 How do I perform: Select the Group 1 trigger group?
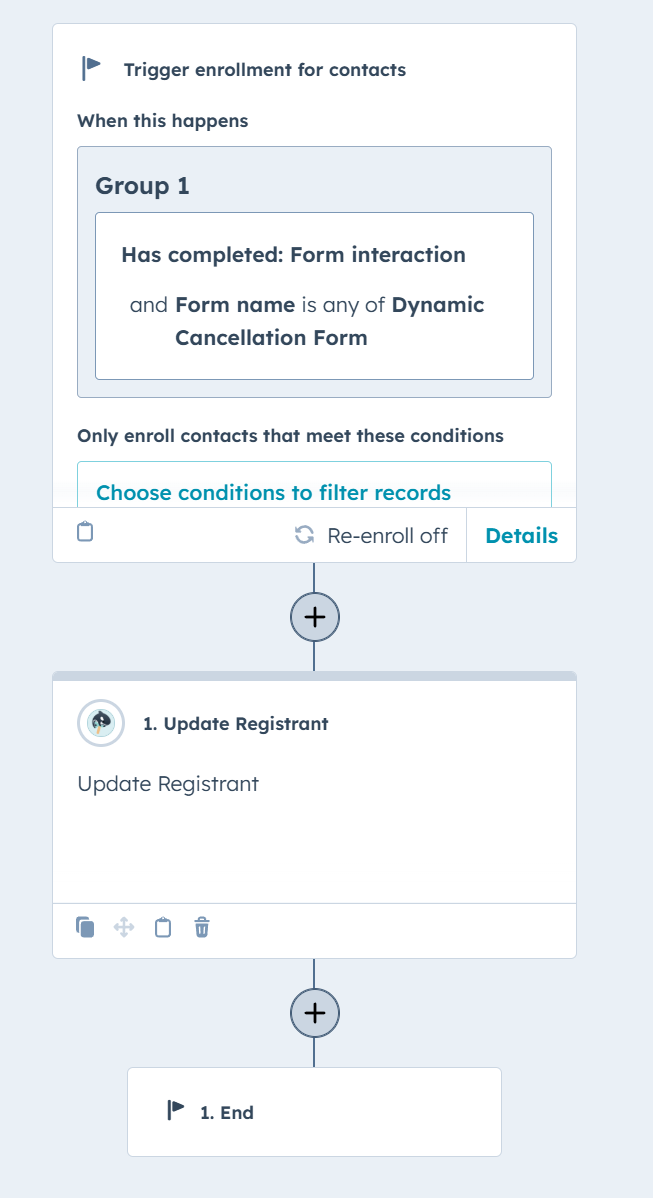[142, 186]
